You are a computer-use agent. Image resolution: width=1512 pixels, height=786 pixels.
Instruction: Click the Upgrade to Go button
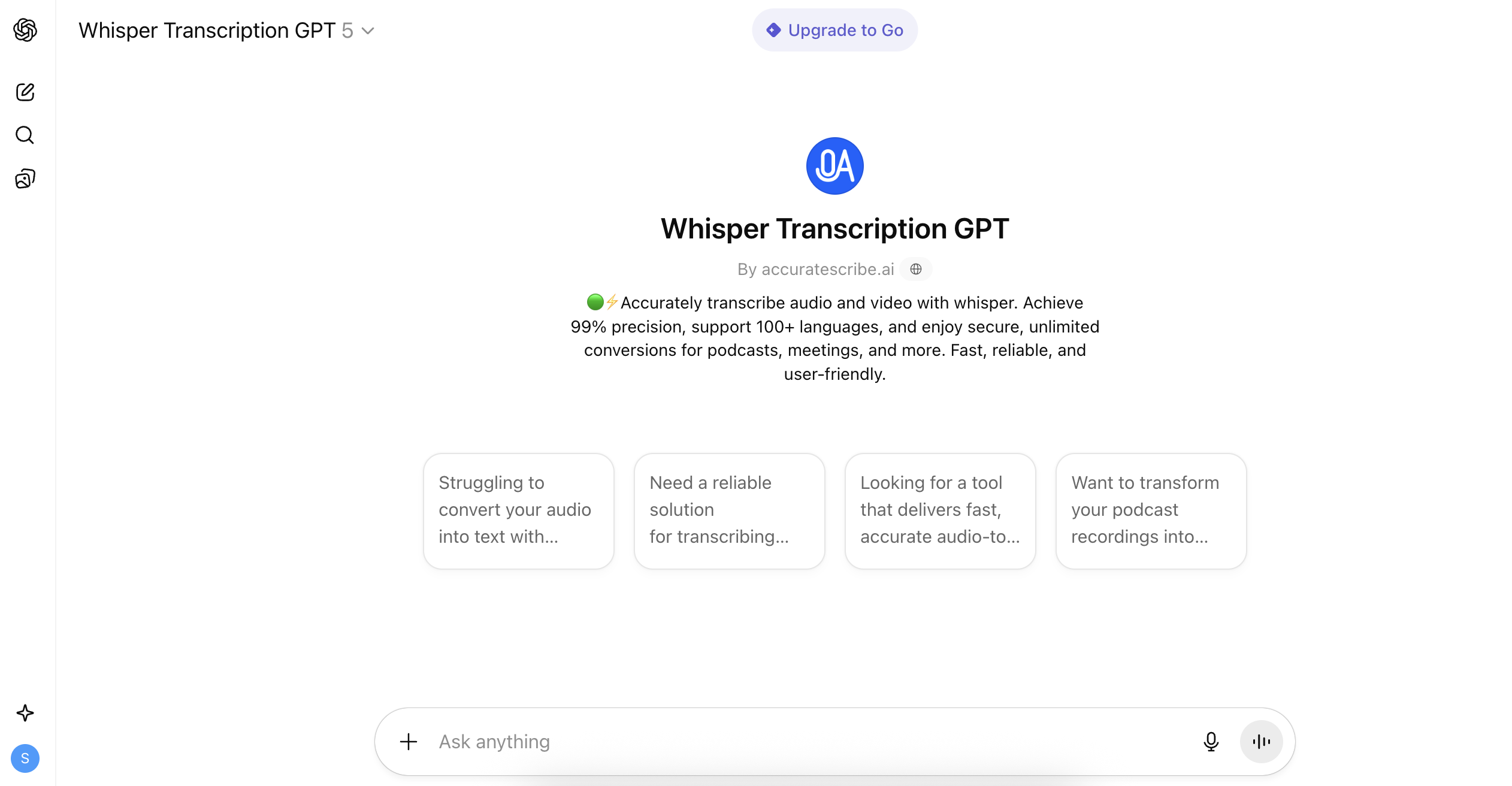click(834, 29)
